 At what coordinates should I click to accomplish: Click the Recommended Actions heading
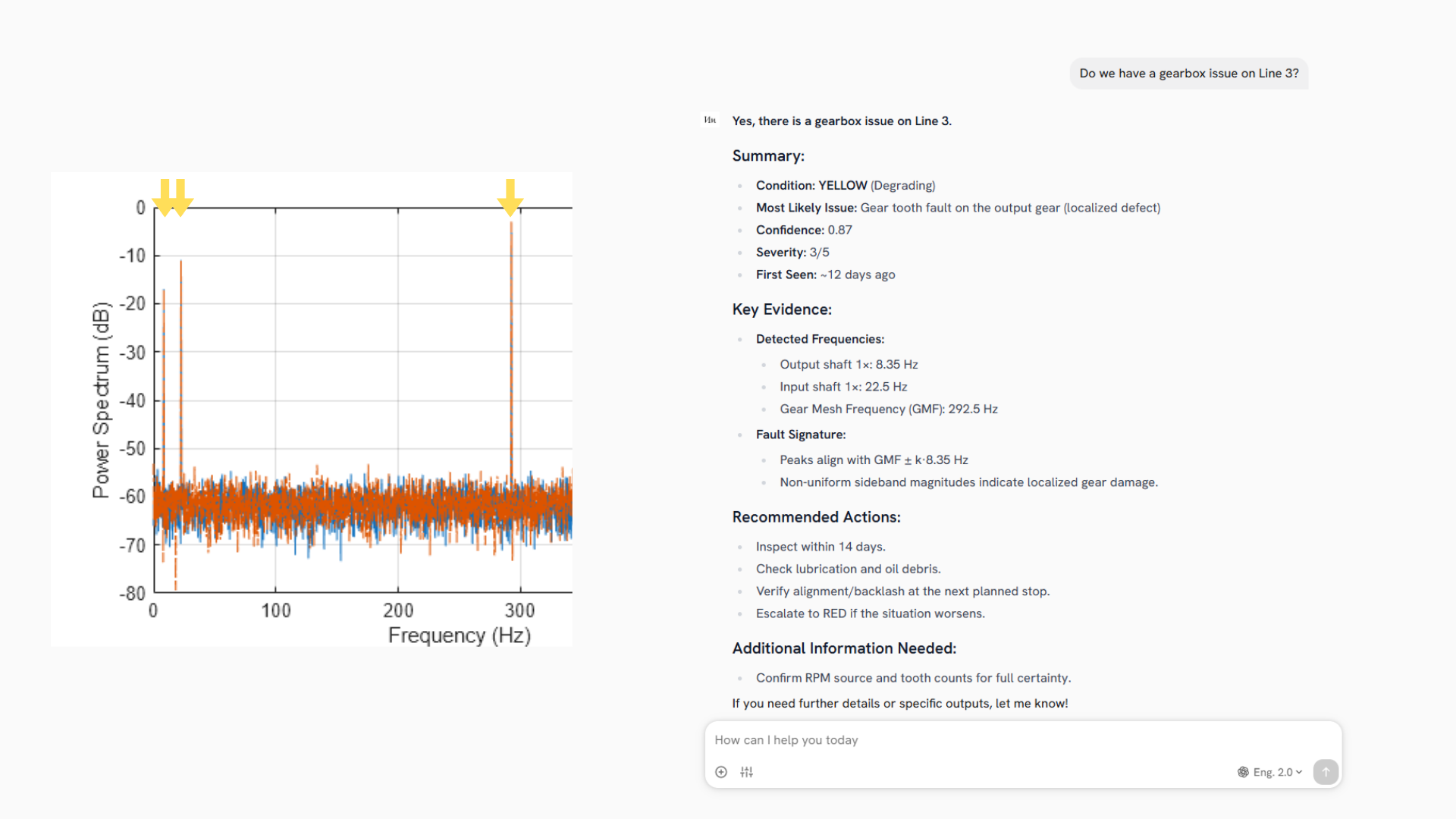coord(816,517)
